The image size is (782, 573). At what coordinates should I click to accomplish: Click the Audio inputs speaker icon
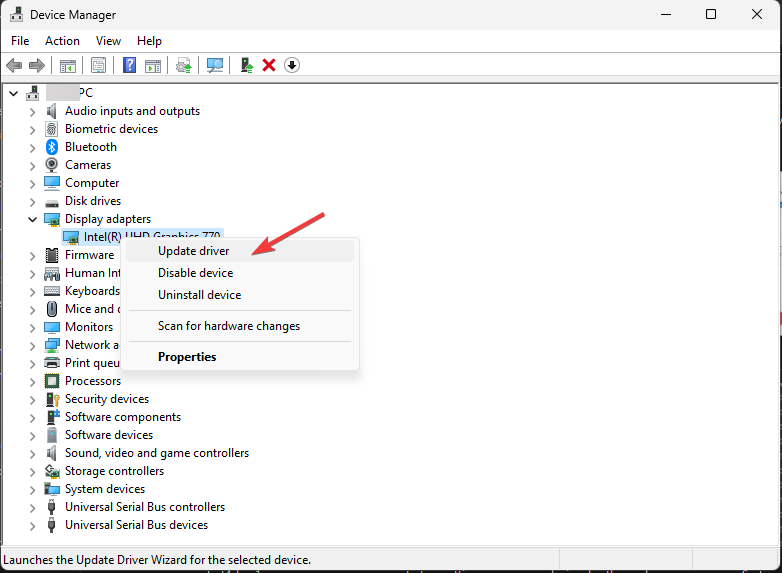pyautogui.click(x=51, y=111)
